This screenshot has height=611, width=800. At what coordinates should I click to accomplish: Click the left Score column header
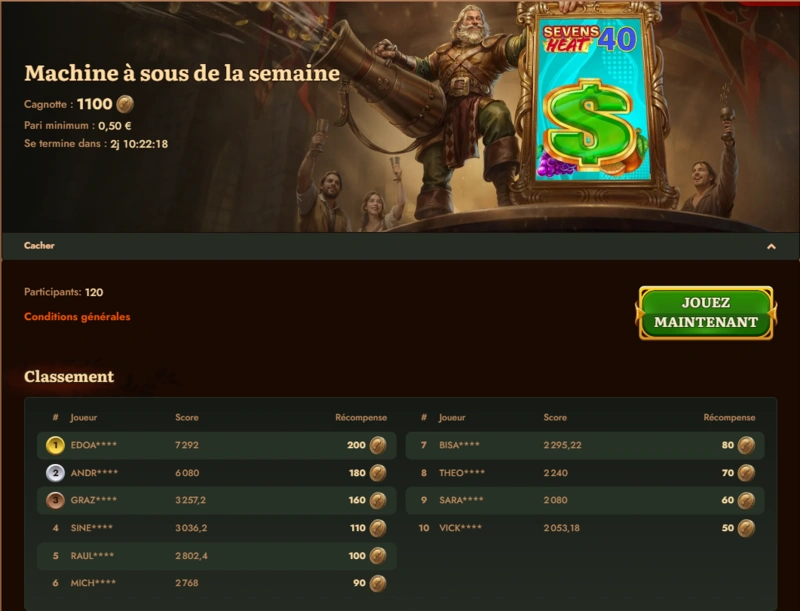(x=187, y=417)
